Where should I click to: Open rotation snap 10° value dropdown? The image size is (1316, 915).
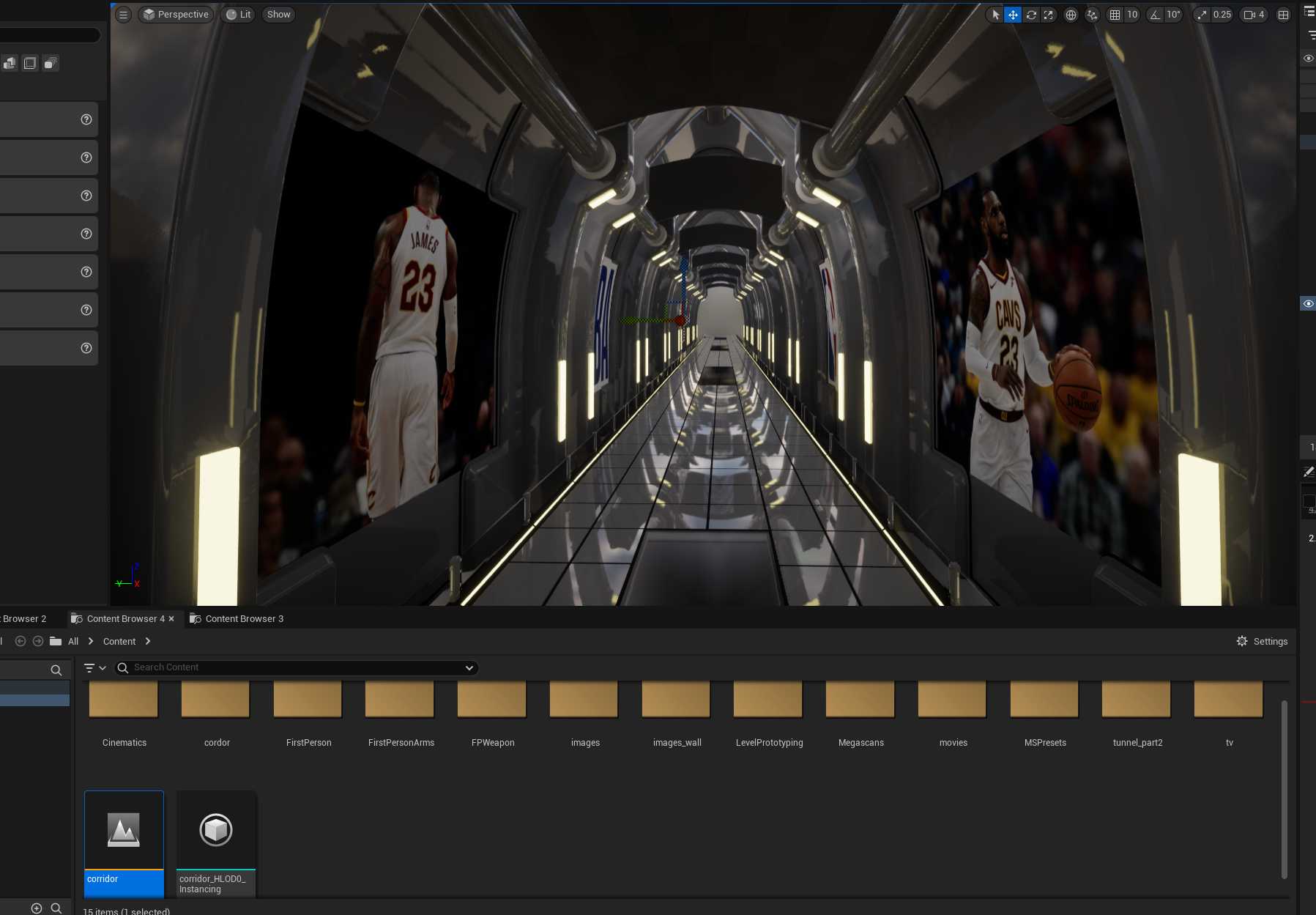(1174, 15)
